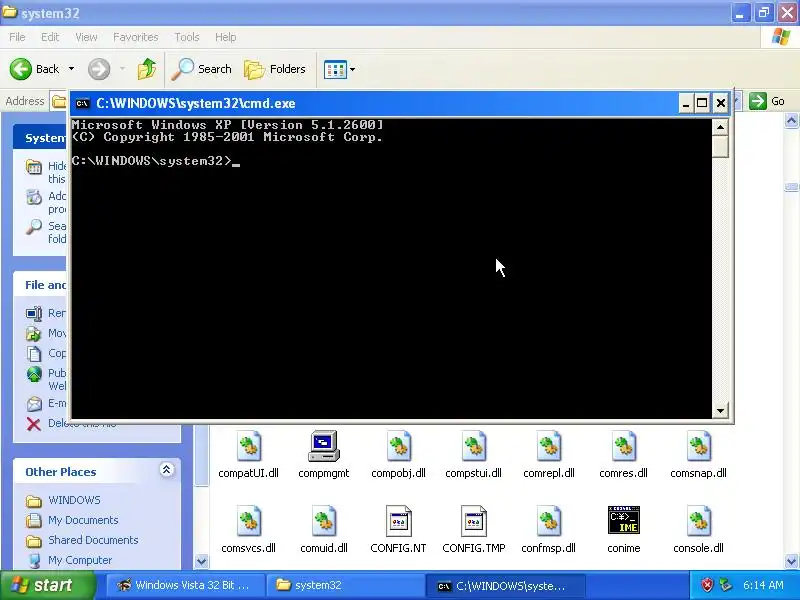Select the confmsp.dll file icon
The height and width of the screenshot is (600, 800).
[x=548, y=521]
